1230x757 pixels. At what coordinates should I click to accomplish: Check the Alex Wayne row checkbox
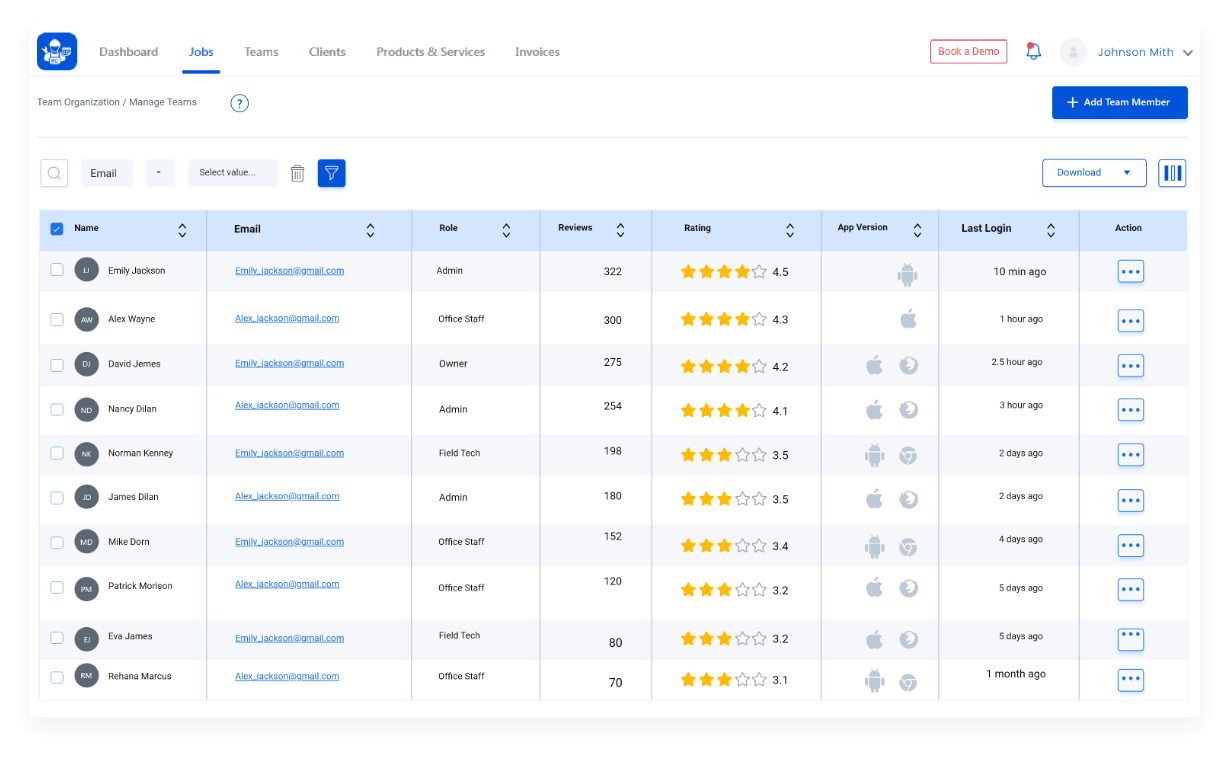pyautogui.click(x=57, y=319)
